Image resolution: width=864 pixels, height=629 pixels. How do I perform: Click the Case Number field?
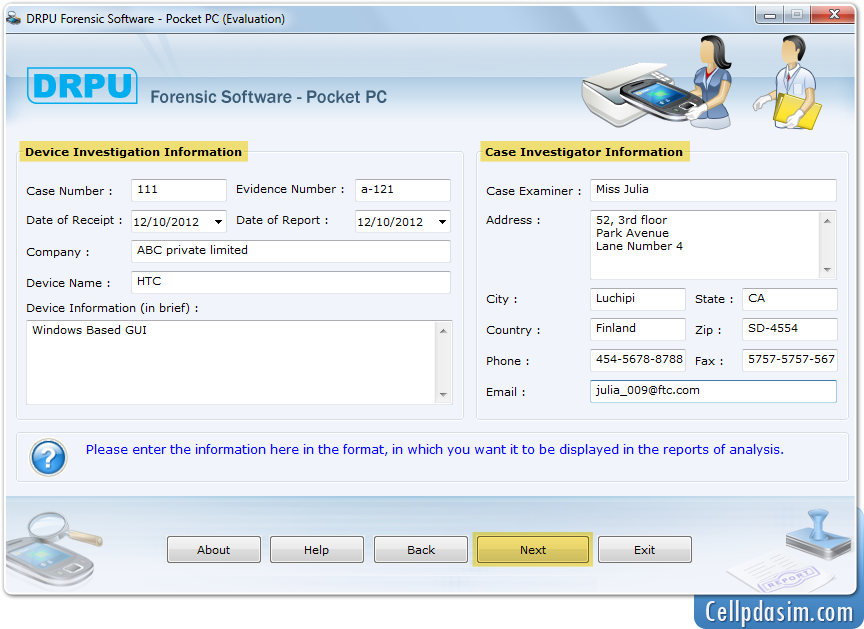[179, 190]
